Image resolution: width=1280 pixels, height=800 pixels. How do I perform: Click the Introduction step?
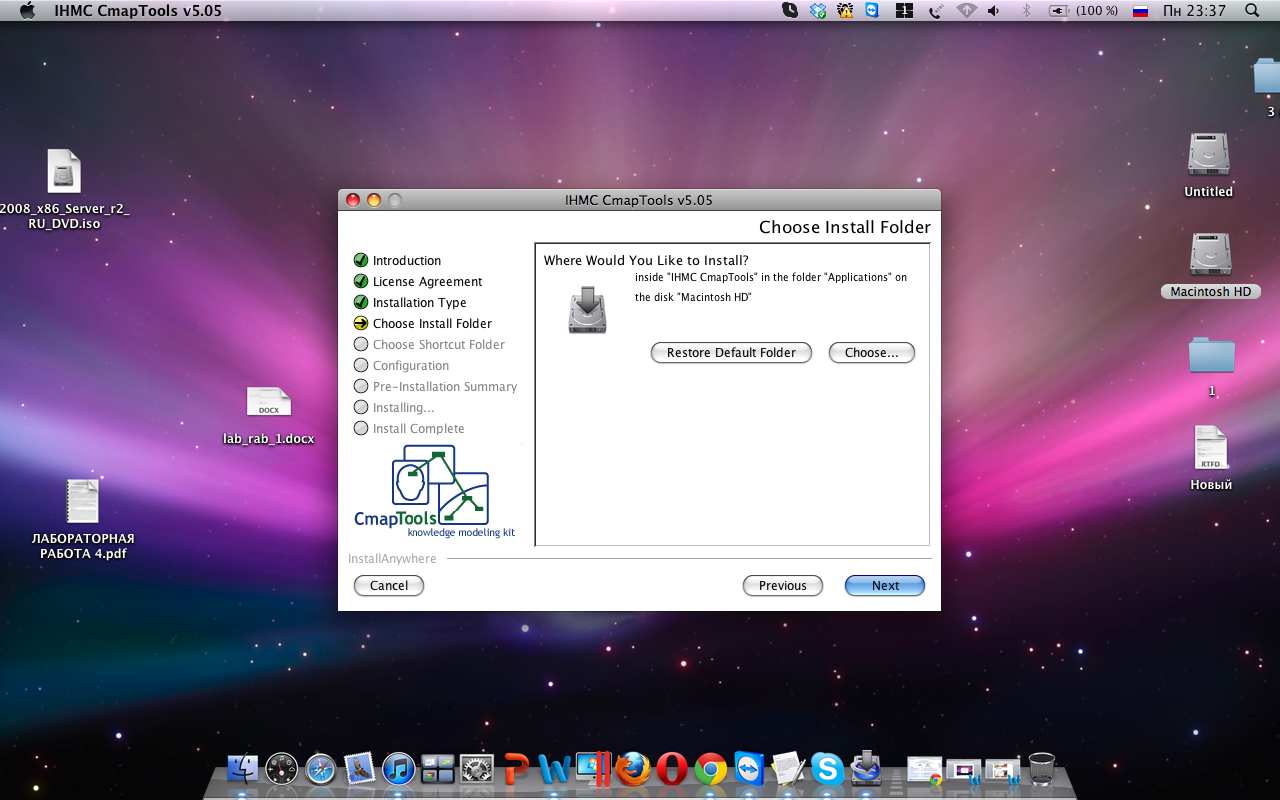(397, 260)
